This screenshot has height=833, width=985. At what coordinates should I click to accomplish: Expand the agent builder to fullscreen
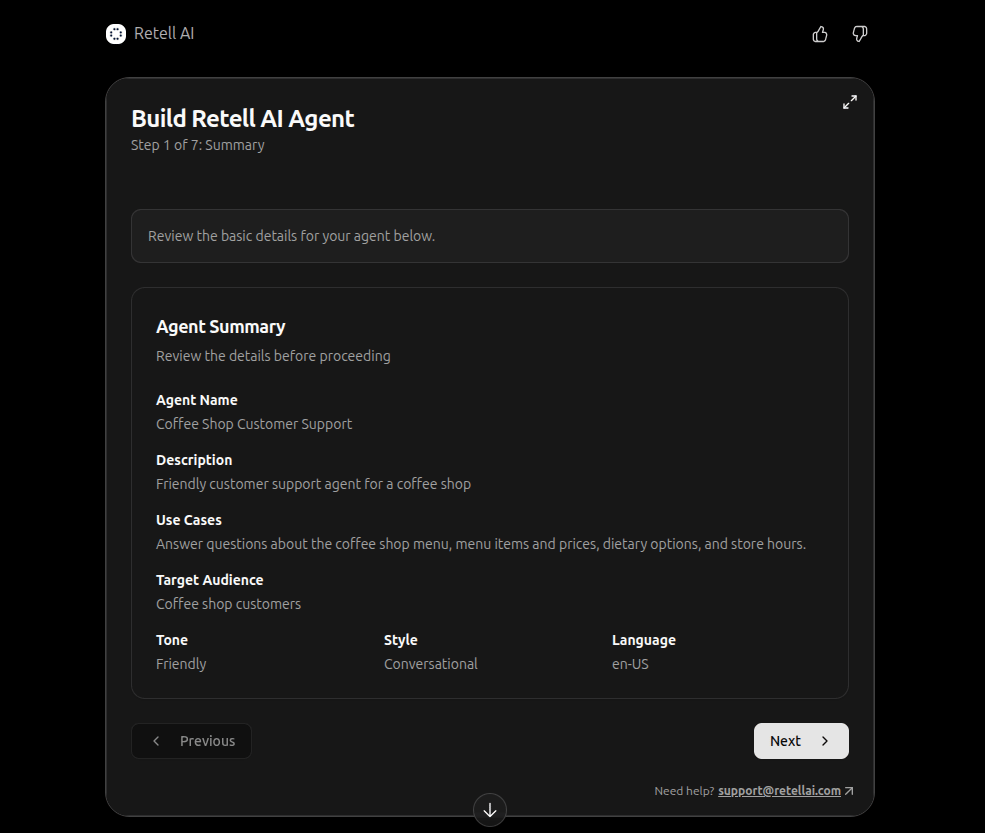(850, 102)
